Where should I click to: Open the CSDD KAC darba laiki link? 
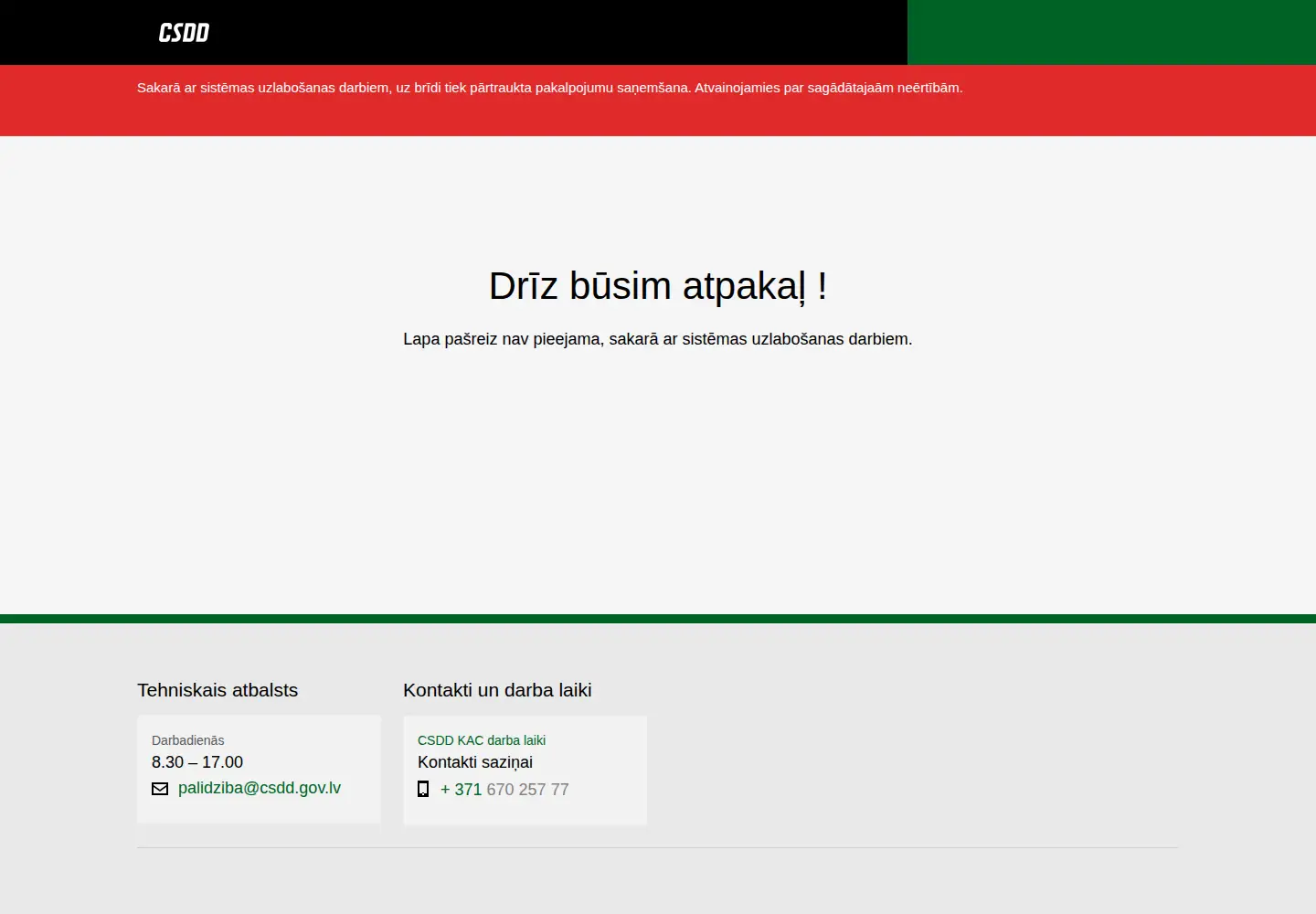[482, 740]
